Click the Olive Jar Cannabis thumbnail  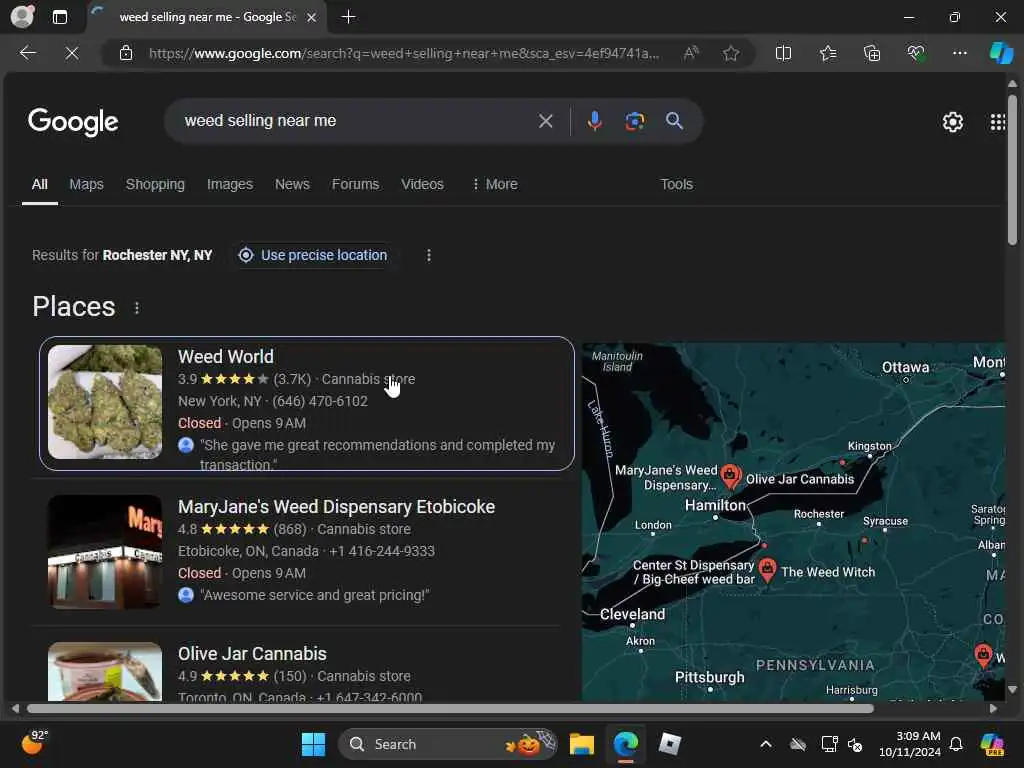click(105, 671)
